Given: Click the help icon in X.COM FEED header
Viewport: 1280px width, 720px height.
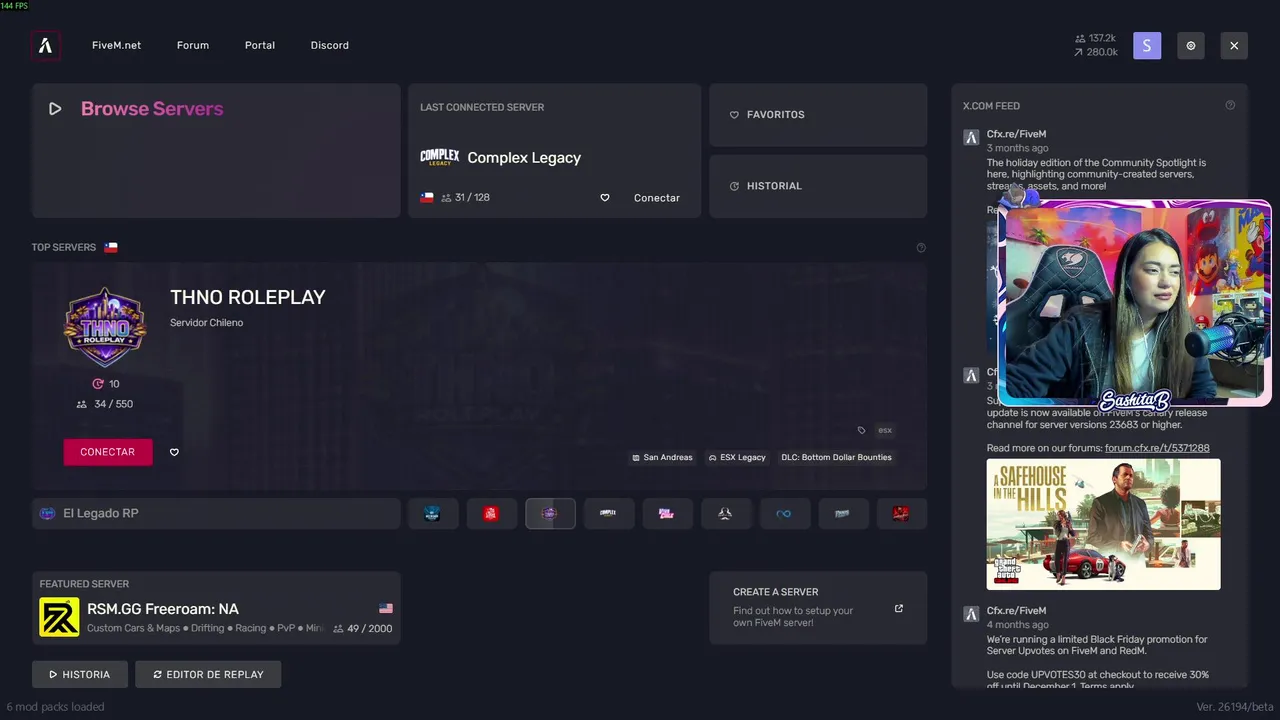Looking at the screenshot, I should coord(1230,105).
